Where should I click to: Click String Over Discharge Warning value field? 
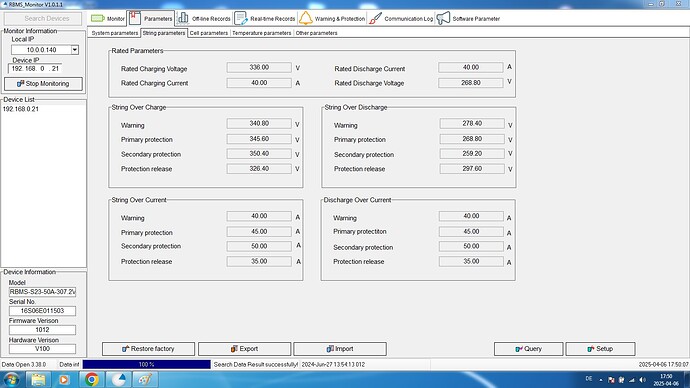[472, 124]
